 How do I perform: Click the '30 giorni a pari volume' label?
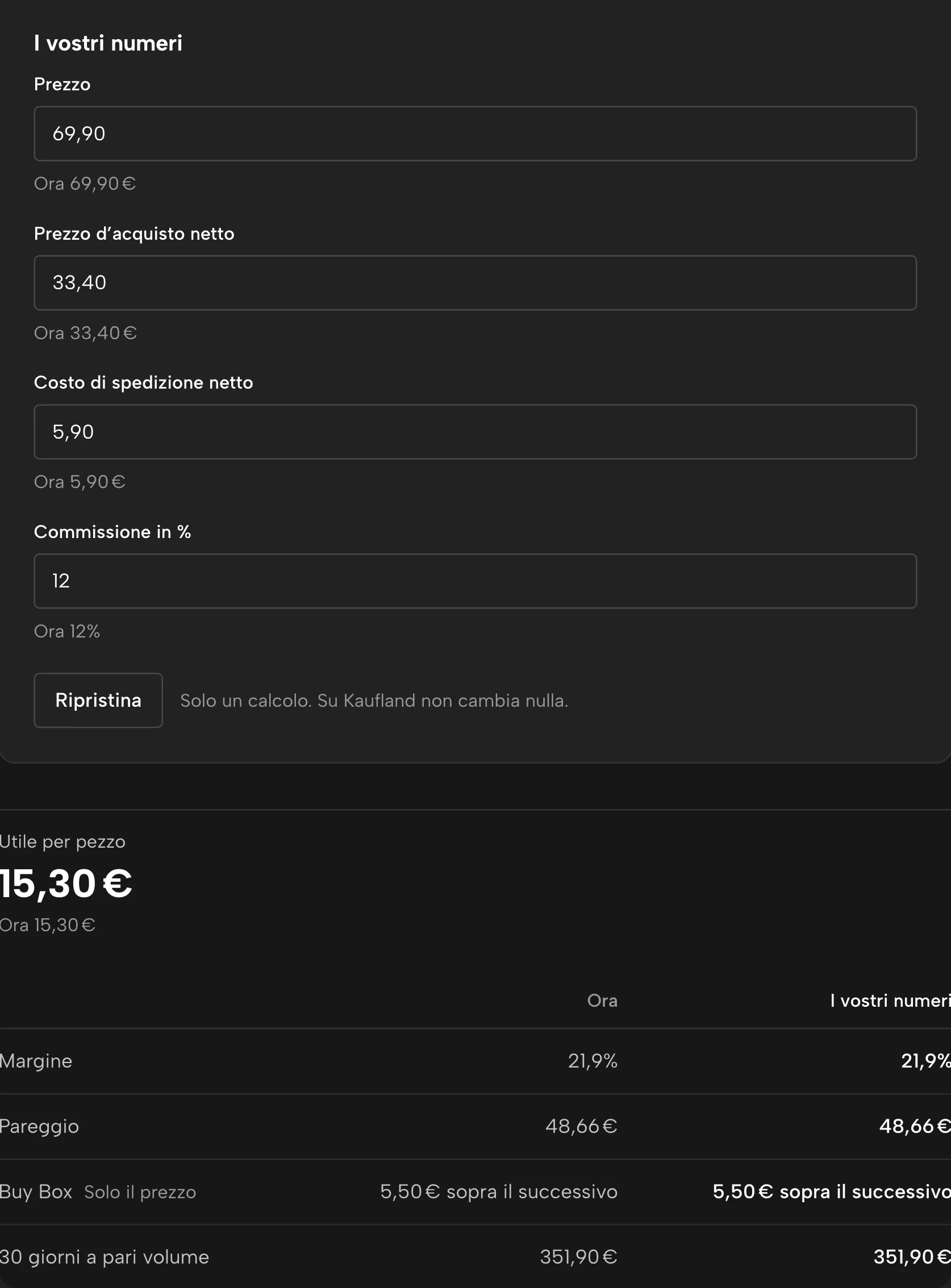pos(105,1257)
